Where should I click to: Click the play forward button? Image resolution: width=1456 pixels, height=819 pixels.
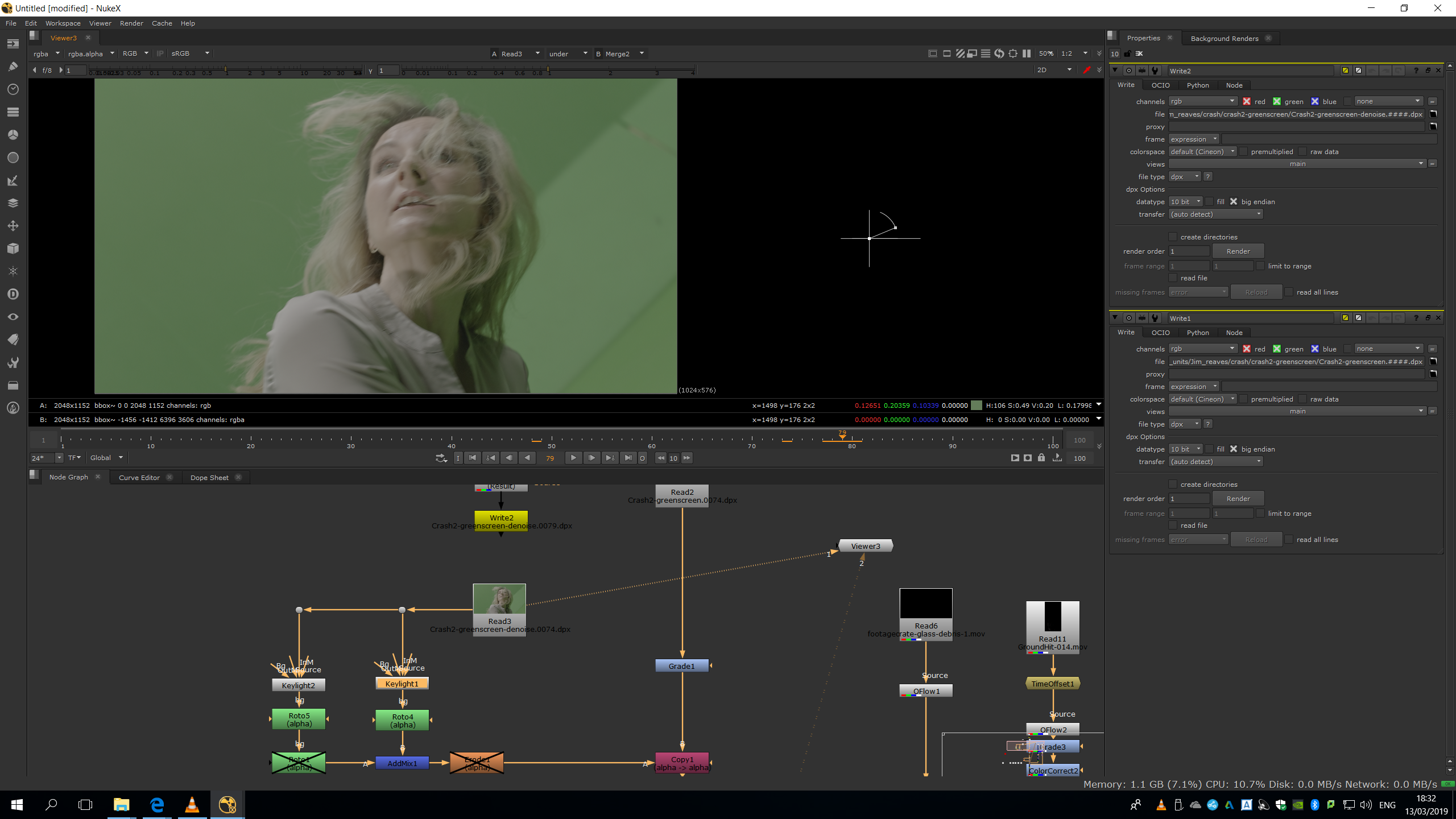[x=573, y=458]
